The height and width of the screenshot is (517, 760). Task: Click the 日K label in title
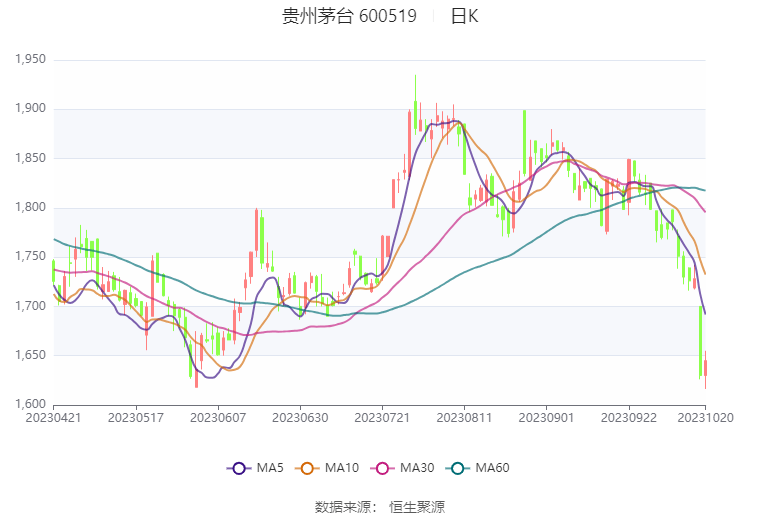click(464, 16)
